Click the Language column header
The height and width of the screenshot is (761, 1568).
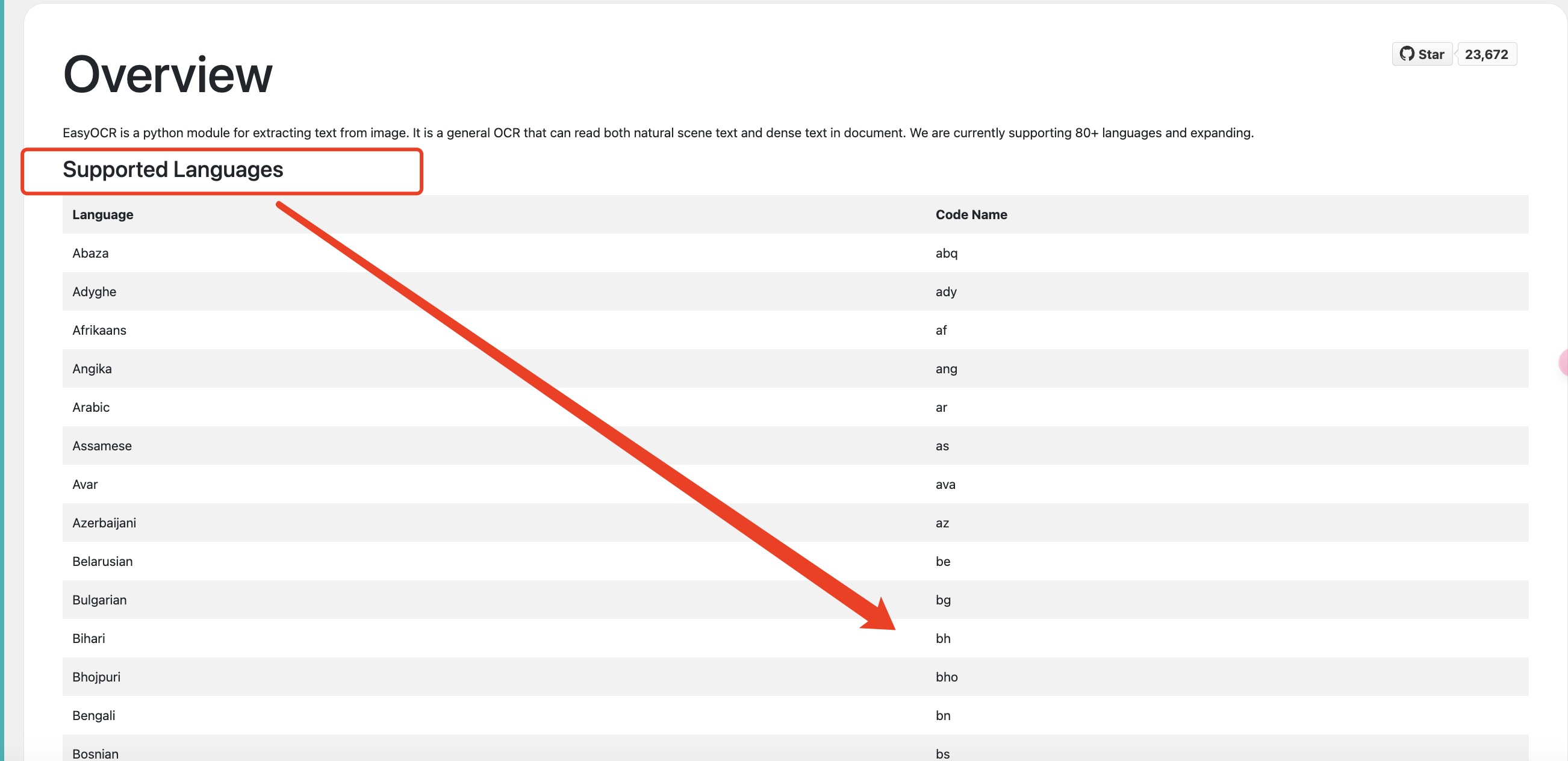pyautogui.click(x=102, y=214)
